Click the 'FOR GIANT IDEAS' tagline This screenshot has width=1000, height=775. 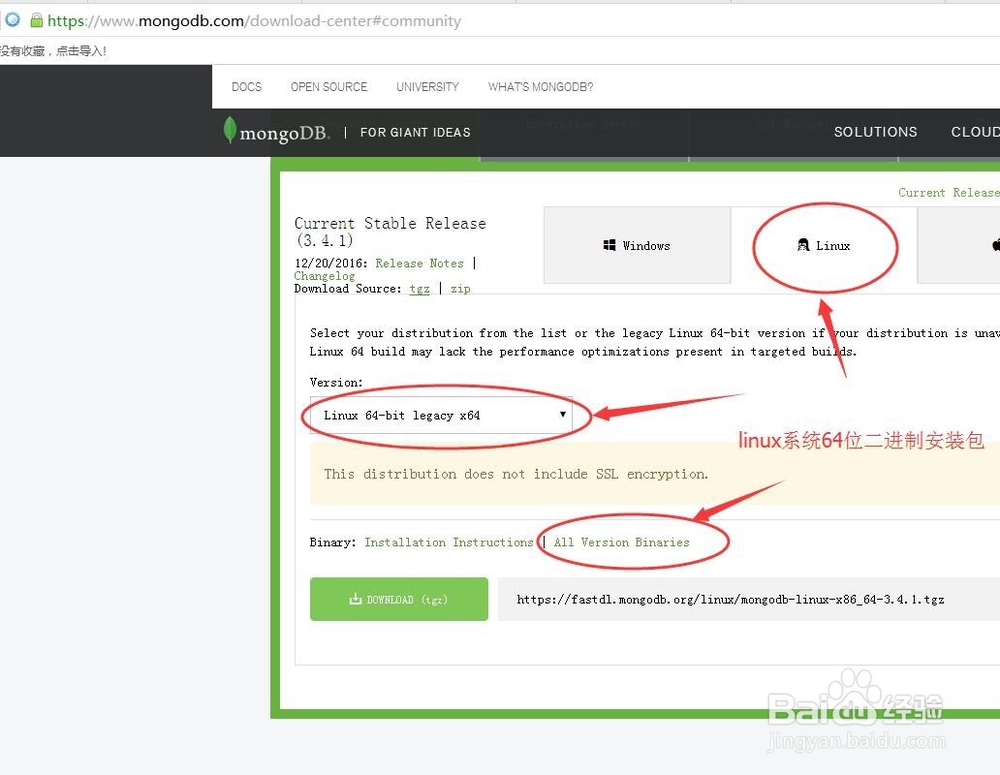pos(415,132)
